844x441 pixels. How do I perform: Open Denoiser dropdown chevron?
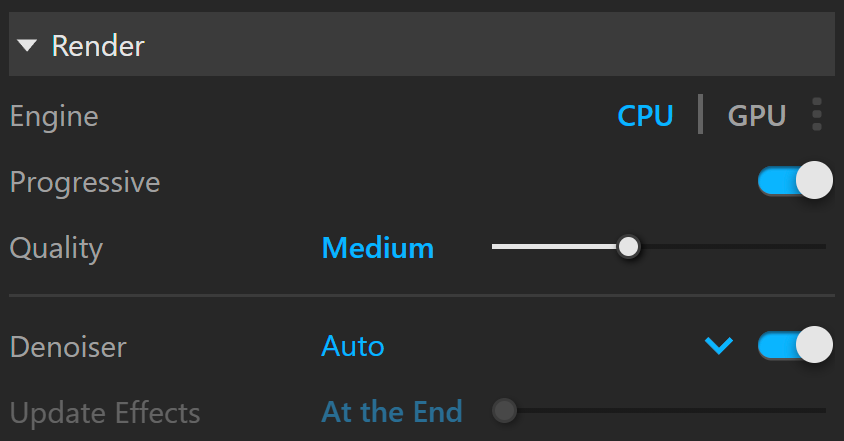719,345
